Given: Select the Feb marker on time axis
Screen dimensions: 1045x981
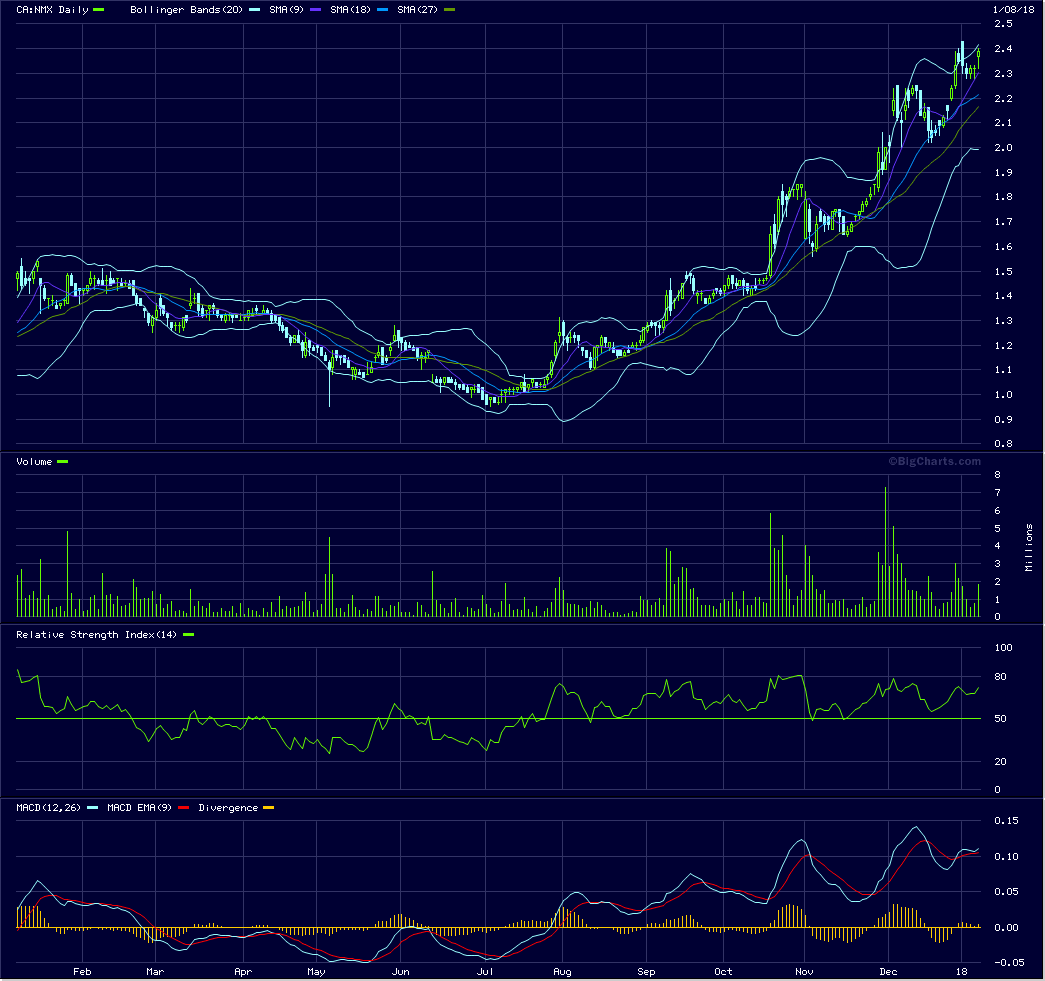Looking at the screenshot, I should pos(82,971).
